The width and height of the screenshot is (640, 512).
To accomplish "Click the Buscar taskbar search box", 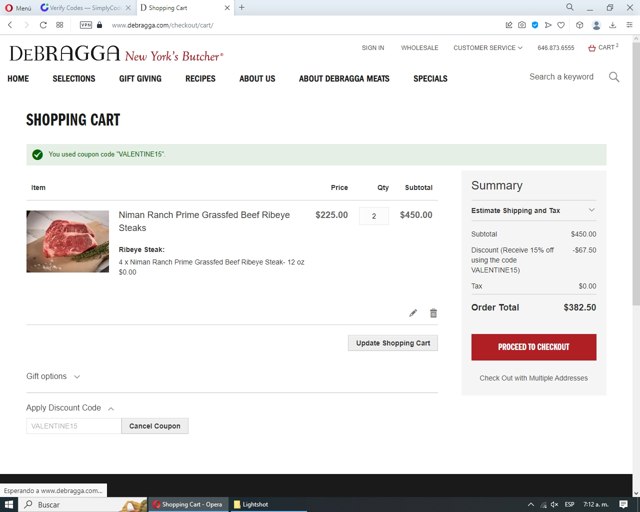I will coord(82,505).
